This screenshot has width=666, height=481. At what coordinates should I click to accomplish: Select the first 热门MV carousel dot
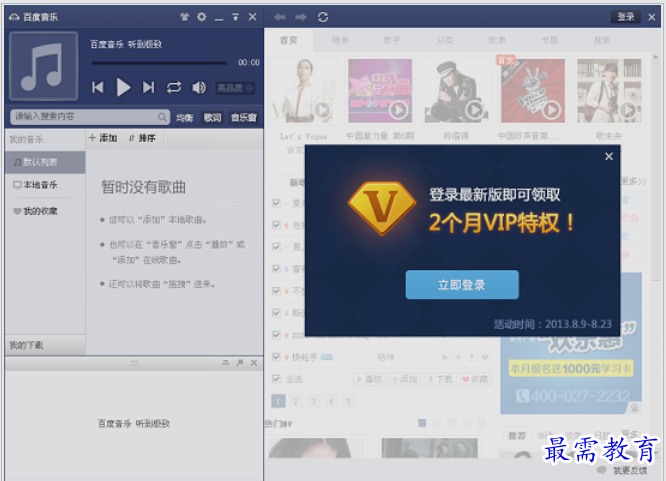tap(422, 423)
